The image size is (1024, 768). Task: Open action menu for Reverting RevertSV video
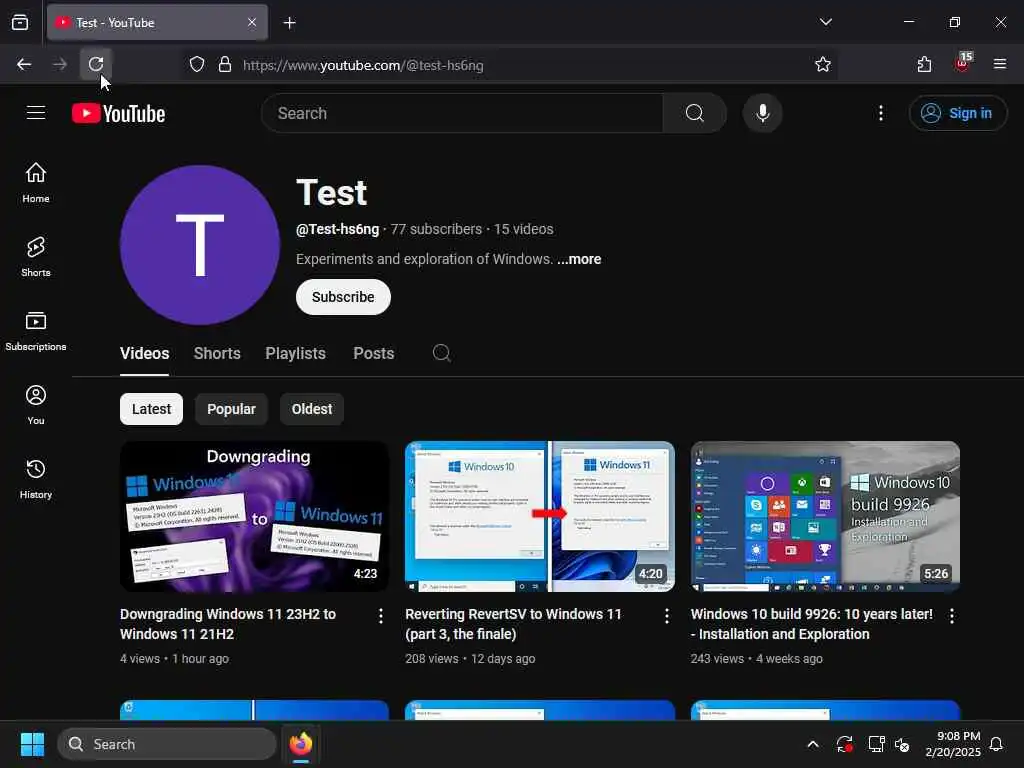tap(666, 615)
